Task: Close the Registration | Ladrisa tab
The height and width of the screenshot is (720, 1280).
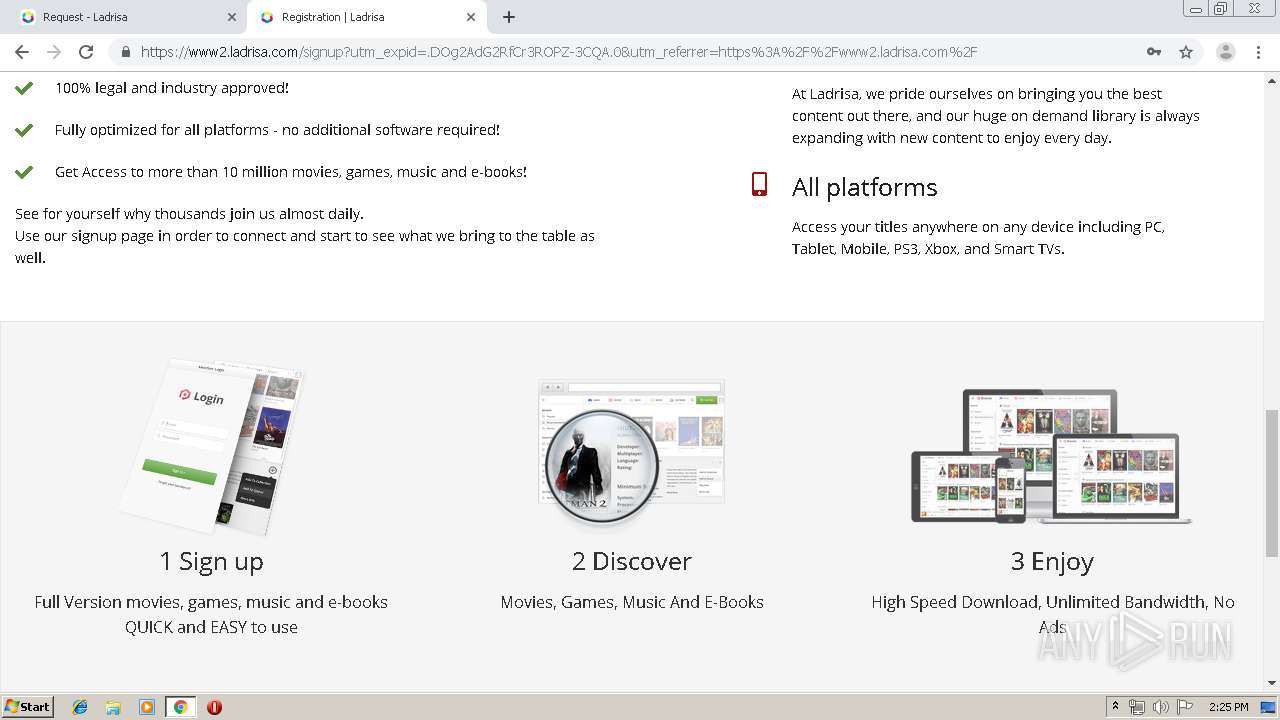Action: click(470, 17)
